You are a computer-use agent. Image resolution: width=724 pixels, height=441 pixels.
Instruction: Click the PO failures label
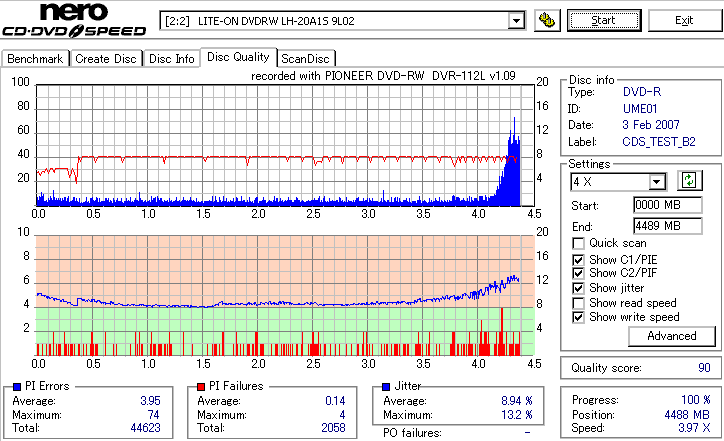click(x=412, y=433)
